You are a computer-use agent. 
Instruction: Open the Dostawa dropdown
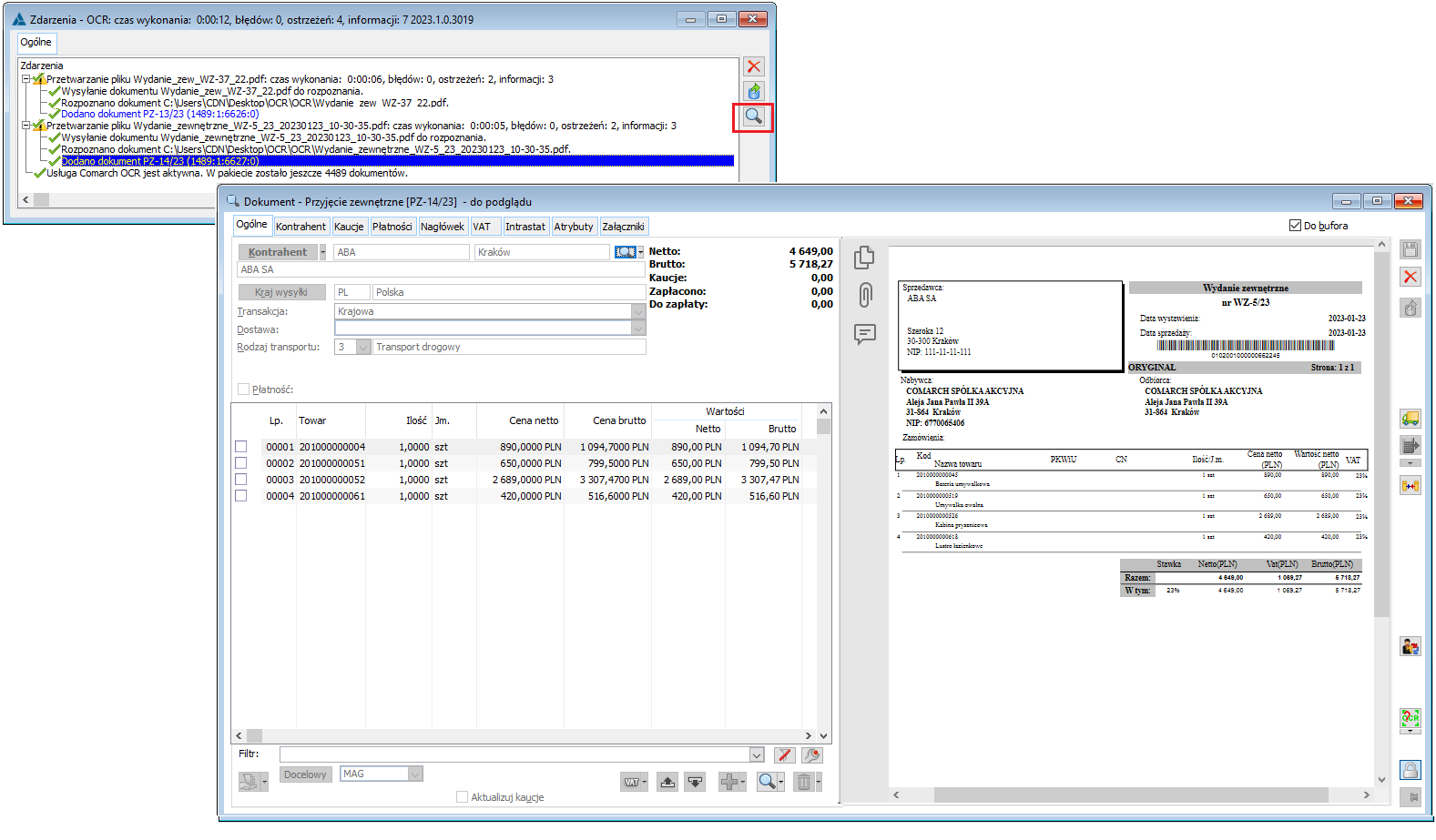pos(638,329)
